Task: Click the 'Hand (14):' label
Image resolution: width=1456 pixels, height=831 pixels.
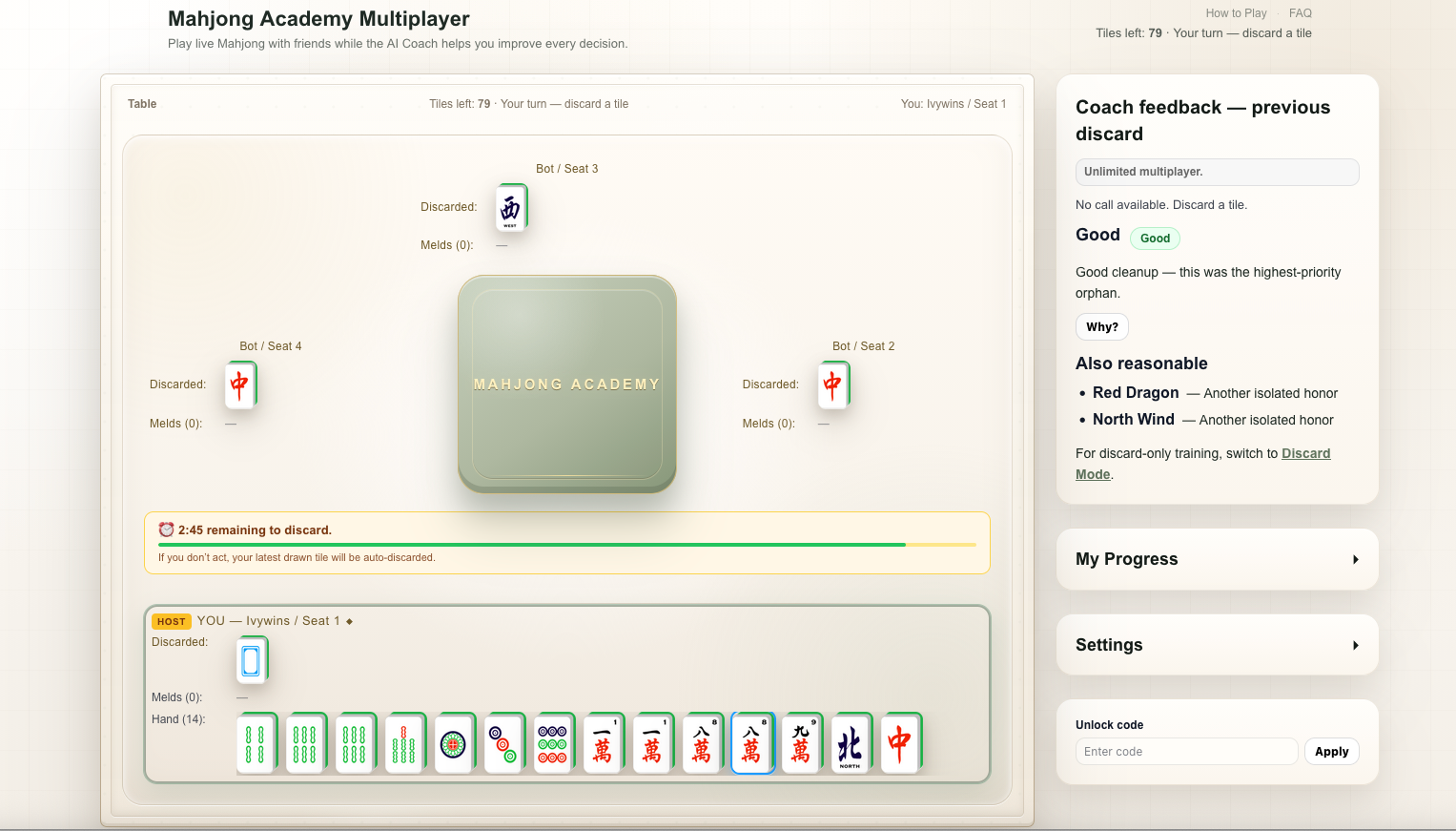Action: click(178, 719)
